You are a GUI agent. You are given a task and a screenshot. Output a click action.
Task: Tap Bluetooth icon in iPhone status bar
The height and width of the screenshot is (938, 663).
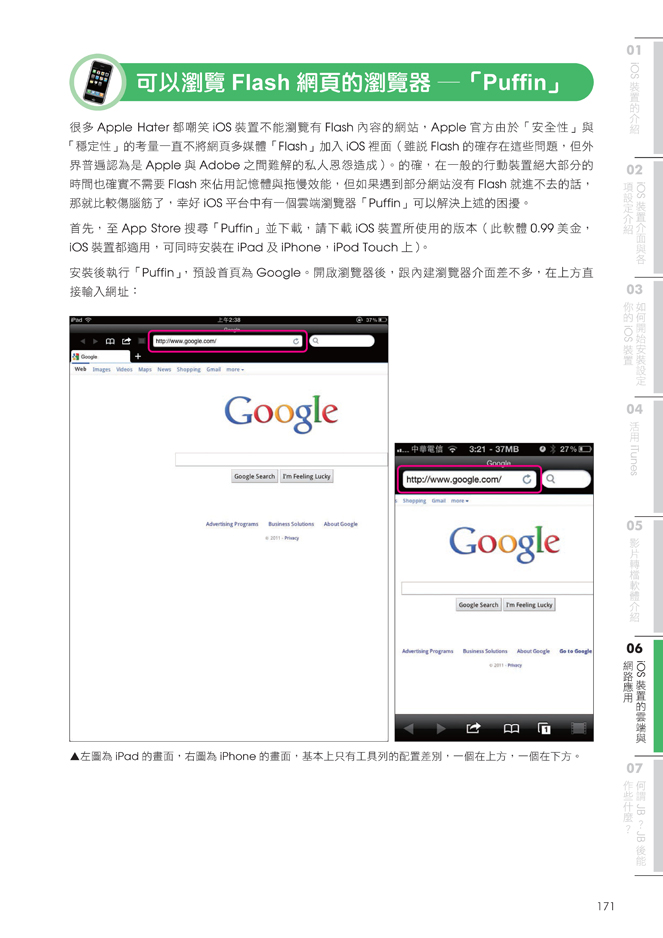(x=553, y=449)
